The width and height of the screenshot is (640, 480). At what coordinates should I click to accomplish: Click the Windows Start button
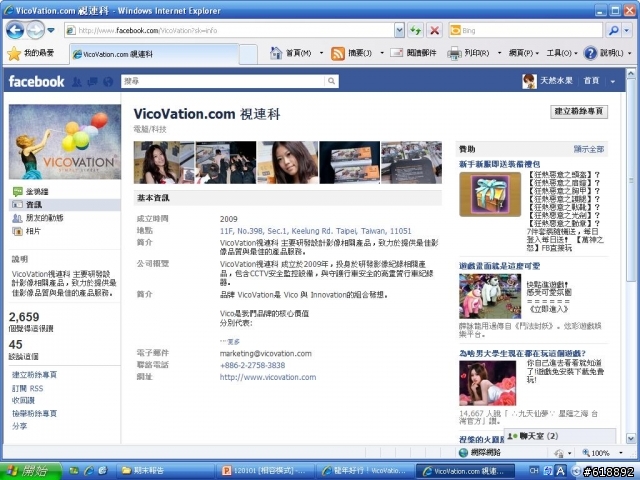pos(31,471)
